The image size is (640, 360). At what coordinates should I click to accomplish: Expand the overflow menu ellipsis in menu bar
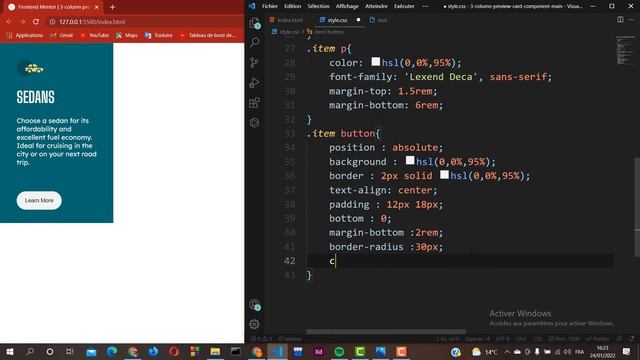click(x=425, y=6)
